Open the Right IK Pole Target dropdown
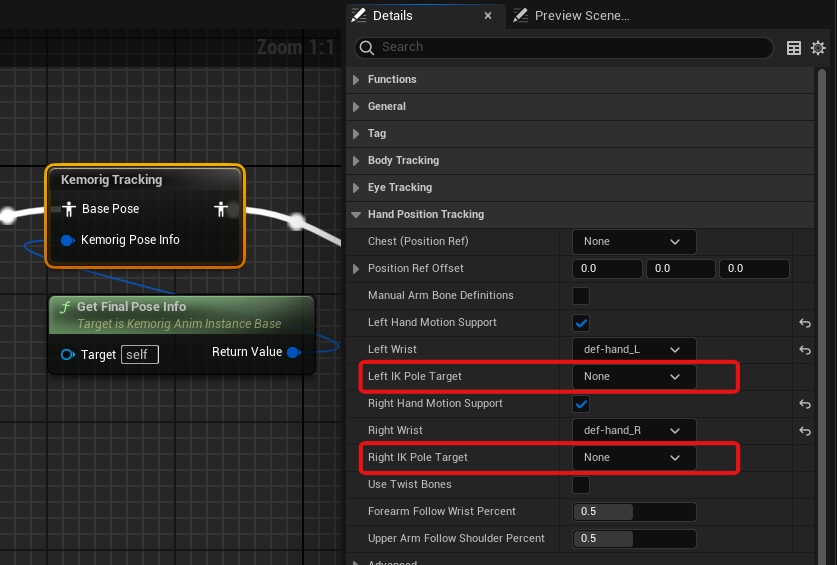The height and width of the screenshot is (565, 837). [633, 458]
